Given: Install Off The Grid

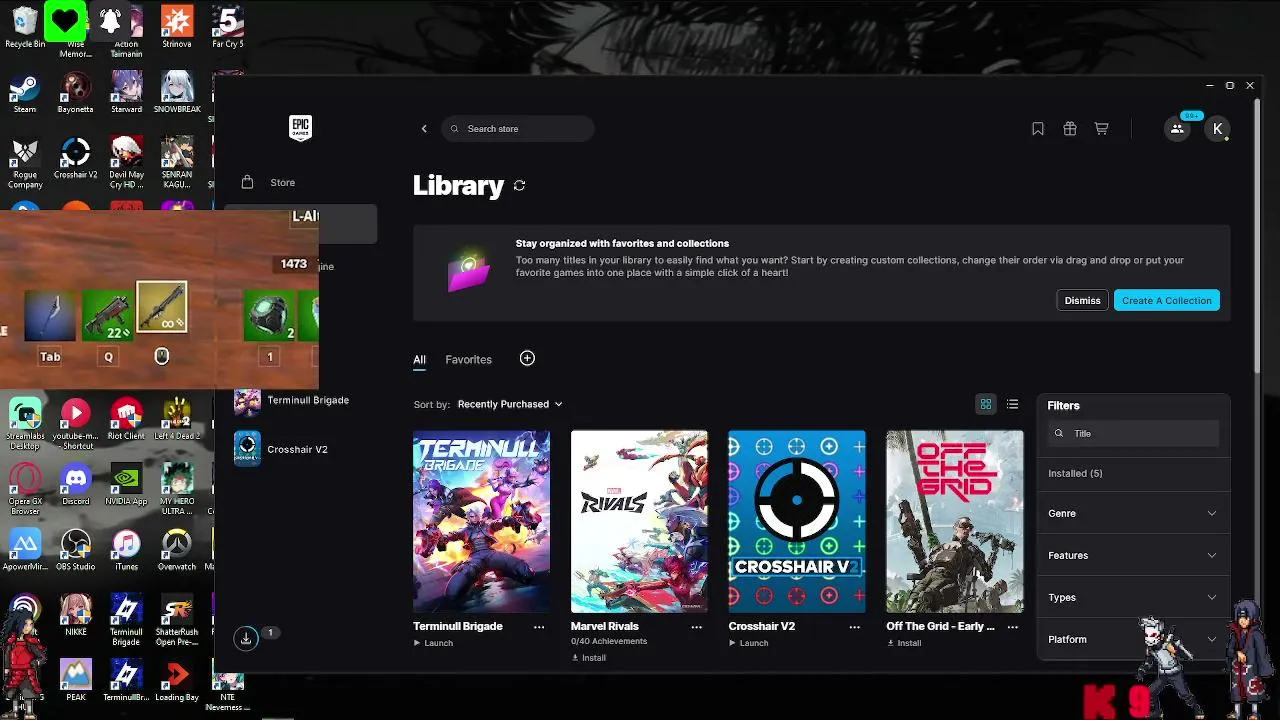Looking at the screenshot, I should (904, 643).
